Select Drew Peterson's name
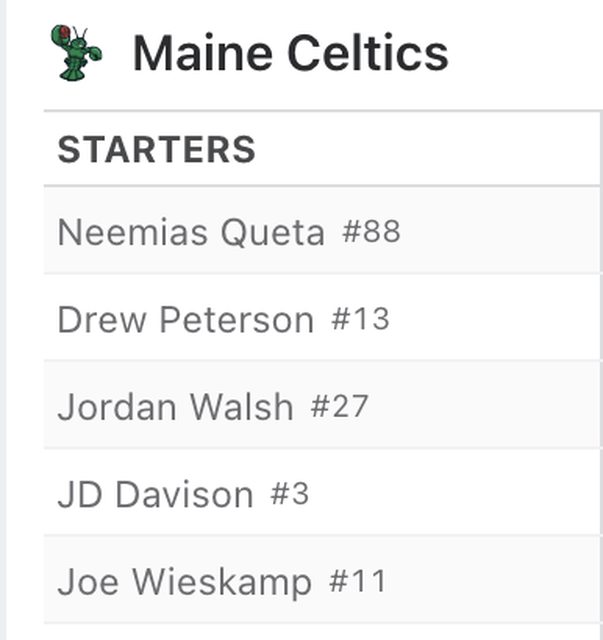This screenshot has height=640, width=603. pyautogui.click(x=185, y=320)
